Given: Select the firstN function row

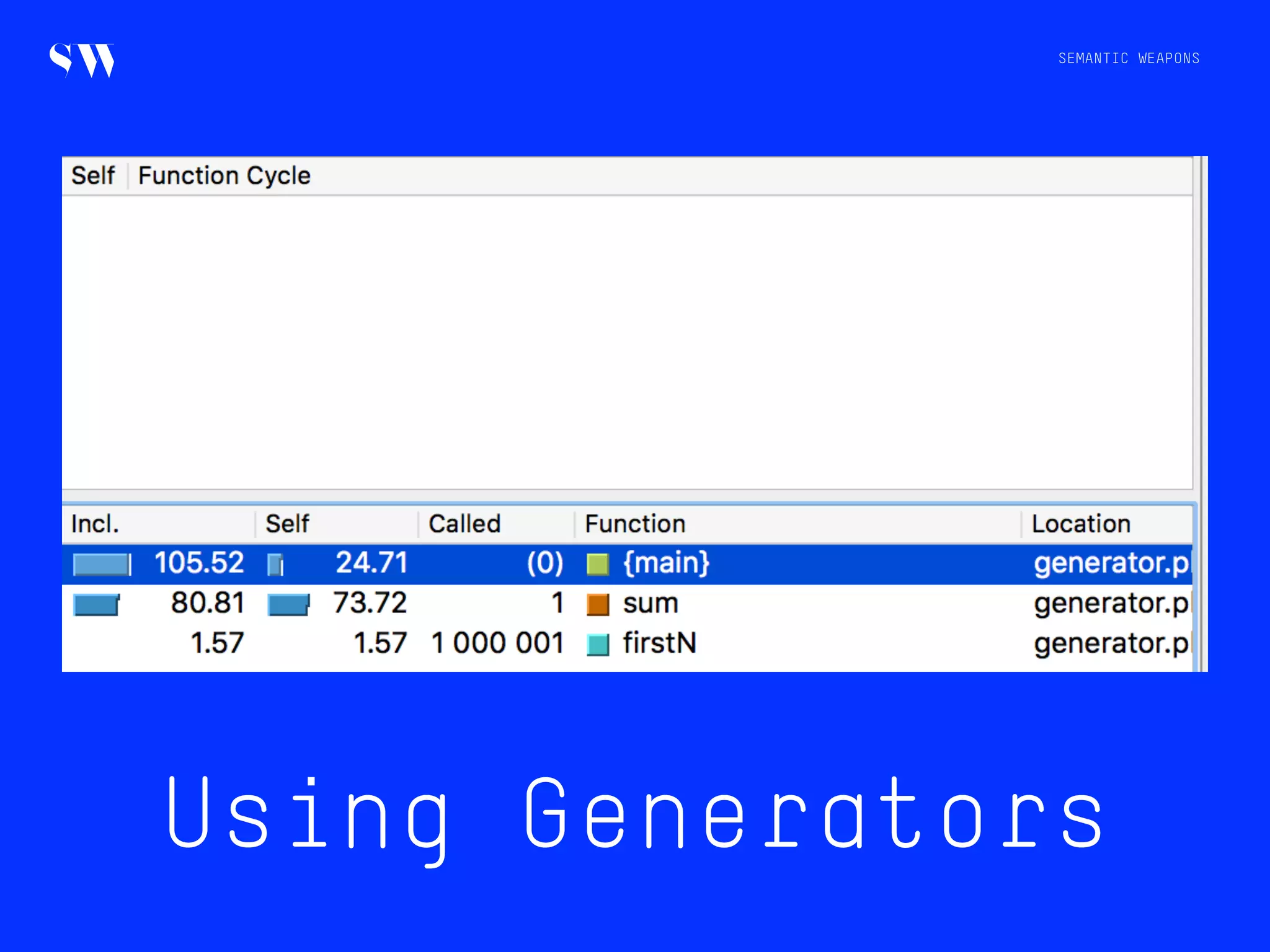Looking at the screenshot, I should click(x=627, y=643).
